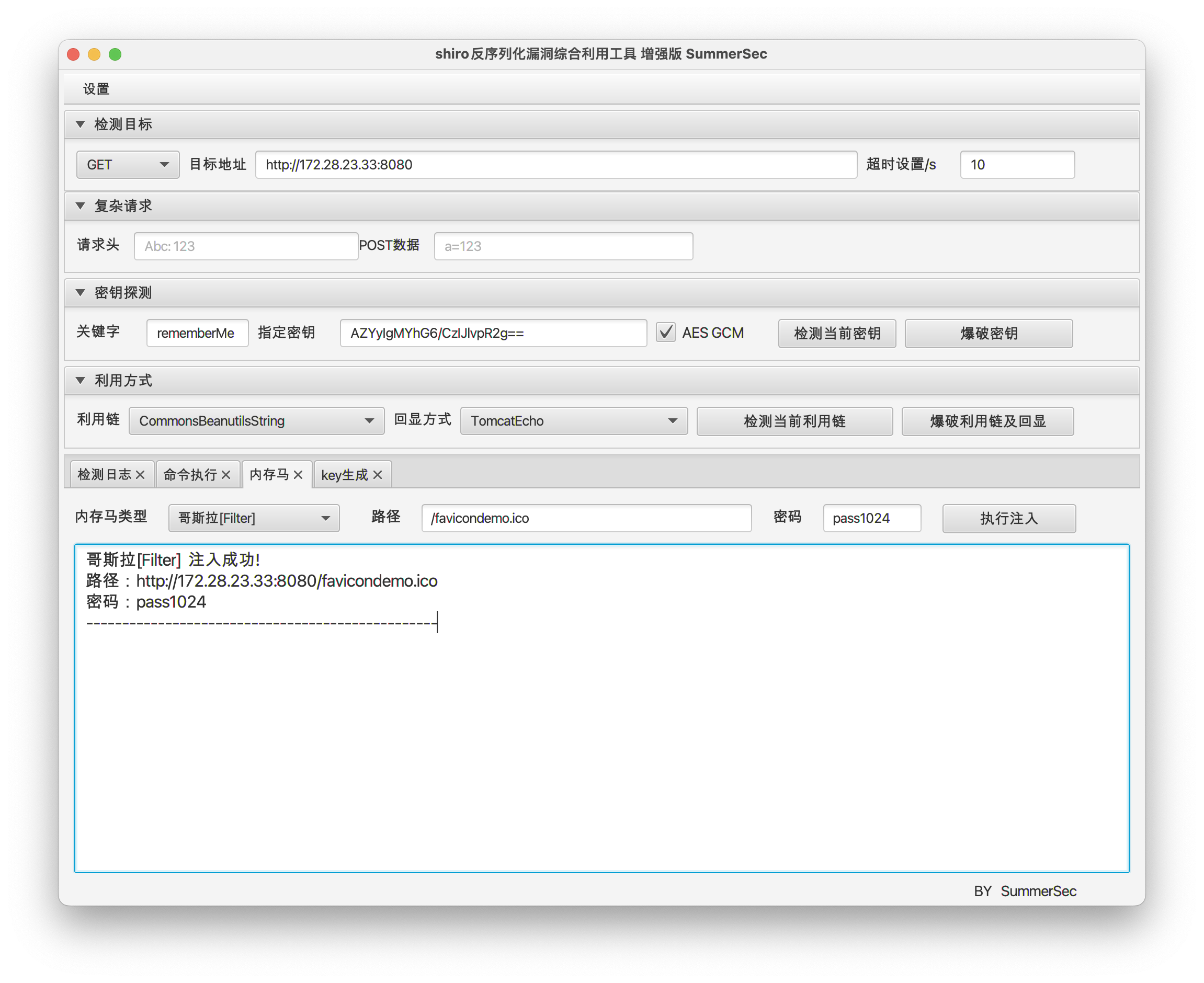The image size is (1204, 983).
Task: Open the TomcatEcho 回显方式 dropdown
Action: click(x=574, y=421)
